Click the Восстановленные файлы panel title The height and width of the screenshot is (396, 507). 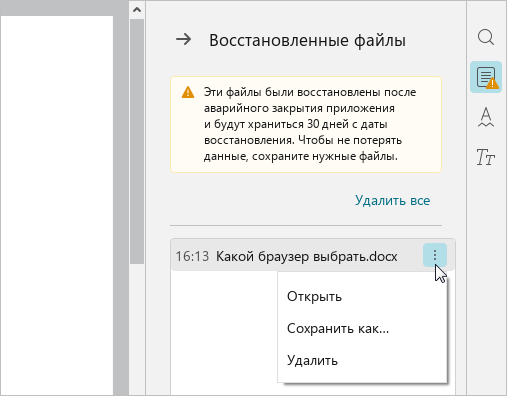point(307,40)
